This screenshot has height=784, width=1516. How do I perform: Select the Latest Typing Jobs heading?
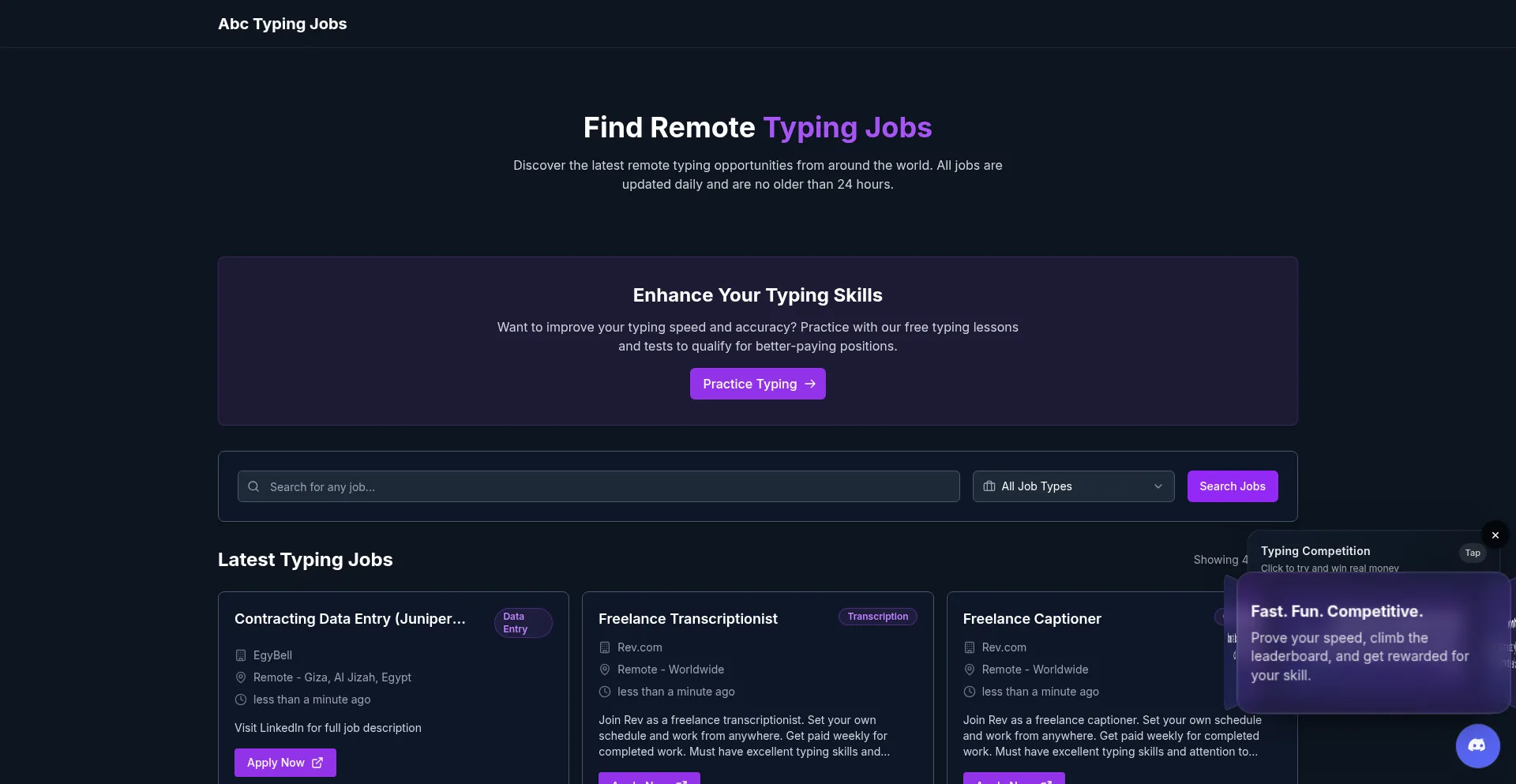[305, 560]
